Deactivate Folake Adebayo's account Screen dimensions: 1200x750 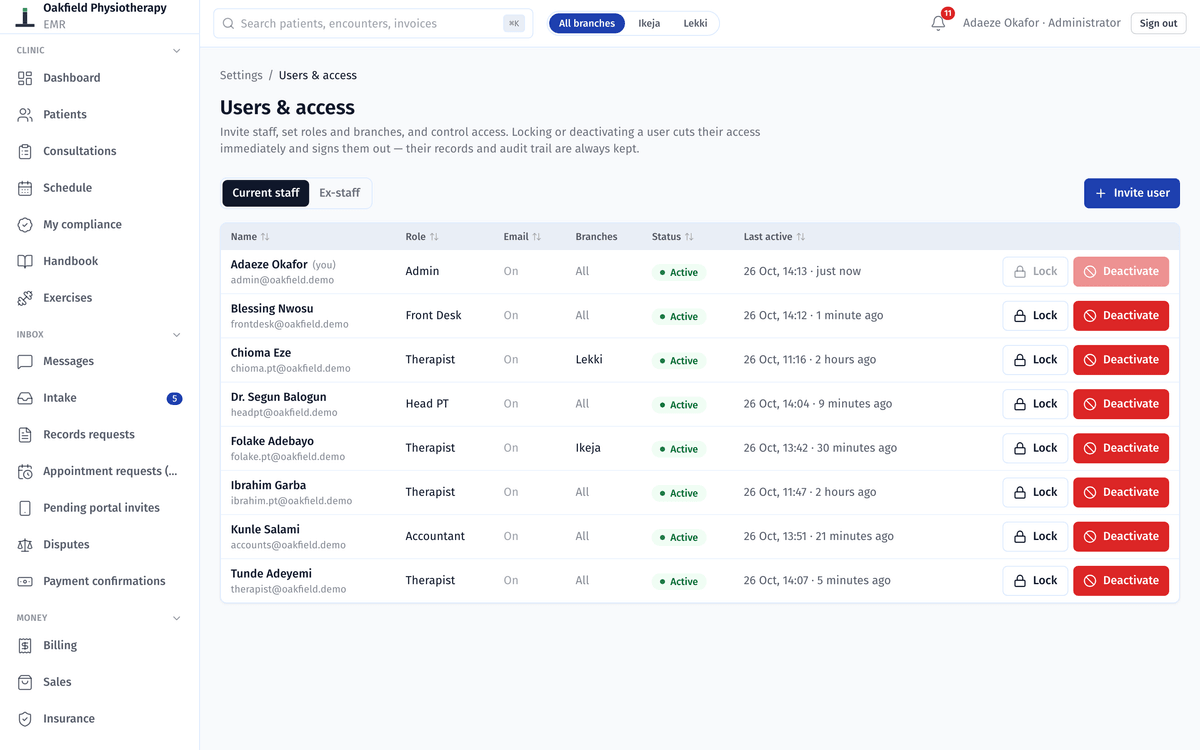pos(1121,448)
